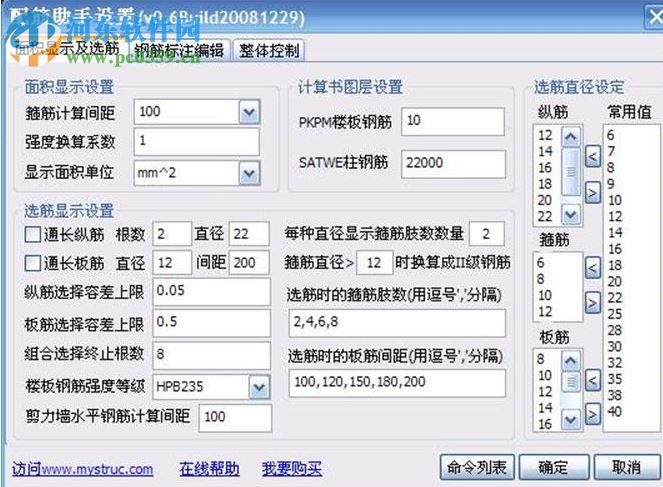
Task: Click the 通长纵筋 根数 field
Action: point(172,234)
